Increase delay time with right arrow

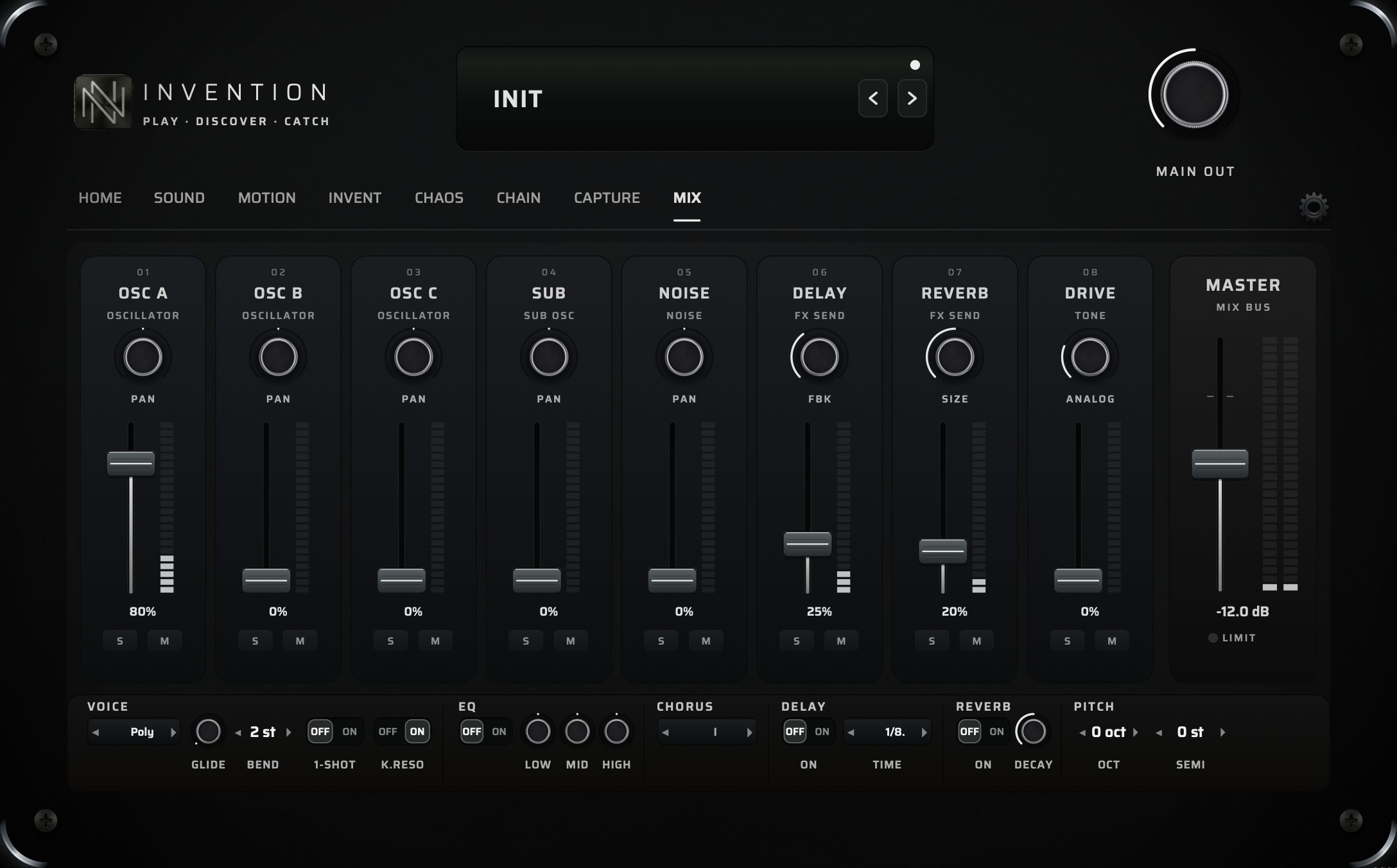click(x=924, y=732)
